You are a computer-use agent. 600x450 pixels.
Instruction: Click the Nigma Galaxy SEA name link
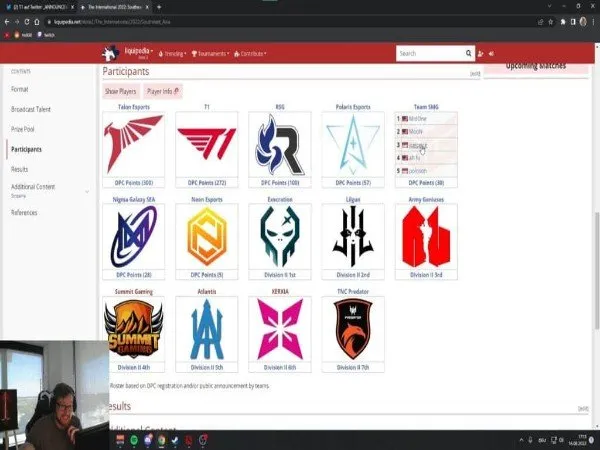coord(133,198)
